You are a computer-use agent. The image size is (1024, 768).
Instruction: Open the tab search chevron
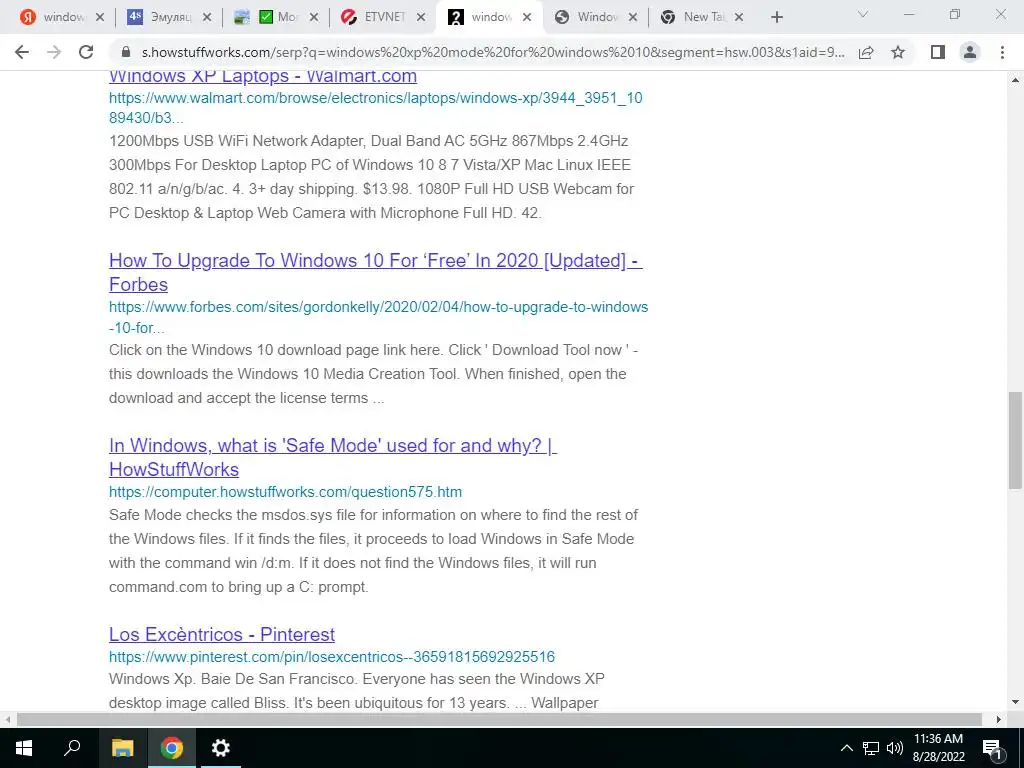tap(863, 14)
